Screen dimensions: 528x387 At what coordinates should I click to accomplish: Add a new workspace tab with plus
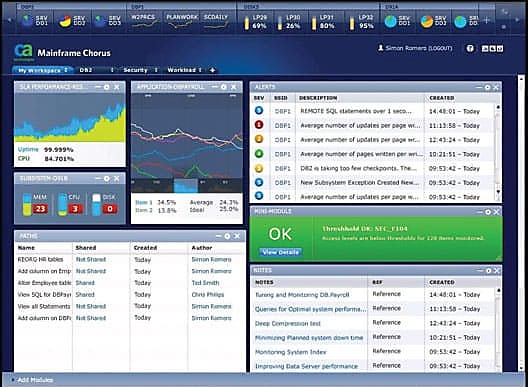tap(212, 70)
